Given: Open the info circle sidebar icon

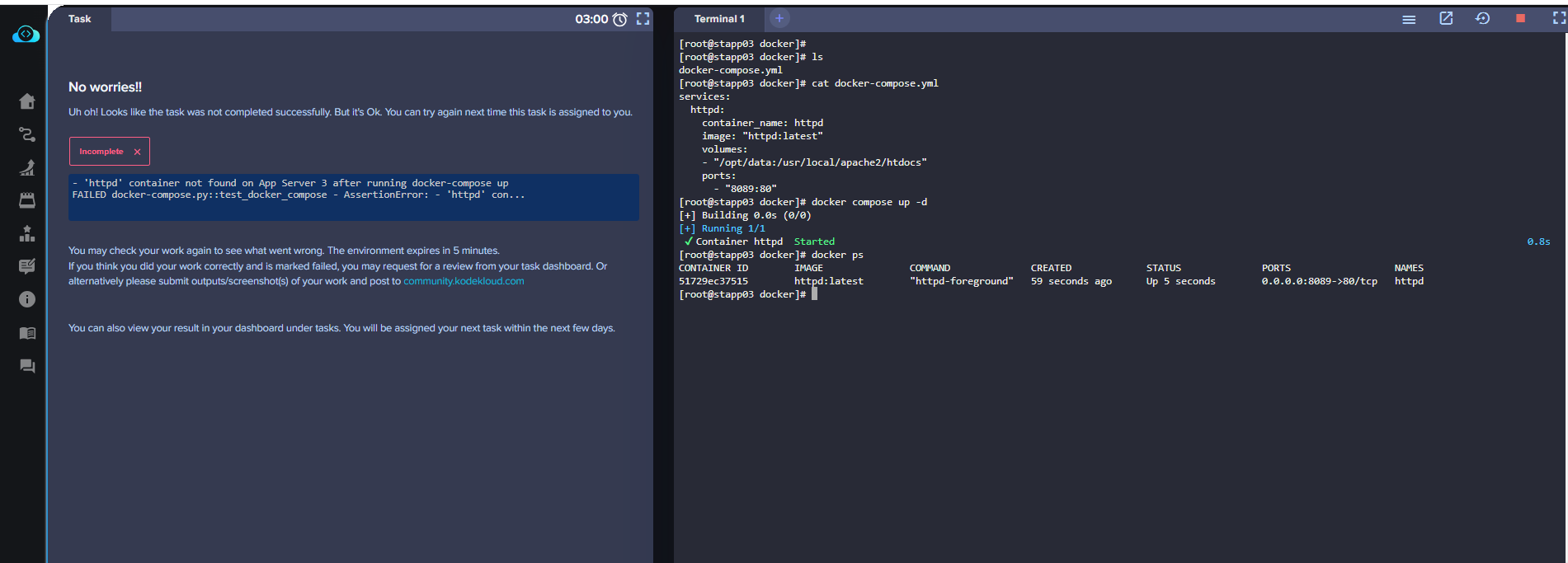Looking at the screenshot, I should click(x=27, y=299).
